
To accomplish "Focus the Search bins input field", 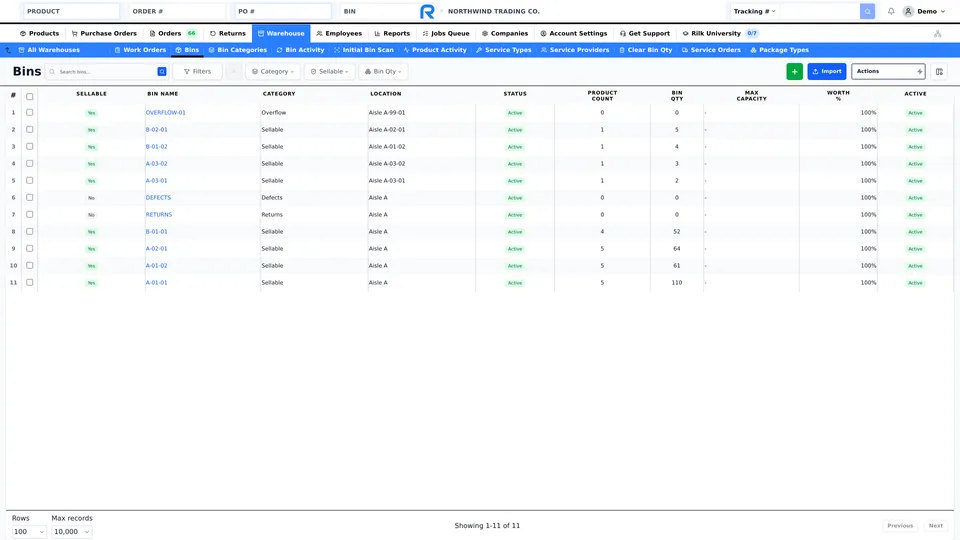I will (106, 72).
